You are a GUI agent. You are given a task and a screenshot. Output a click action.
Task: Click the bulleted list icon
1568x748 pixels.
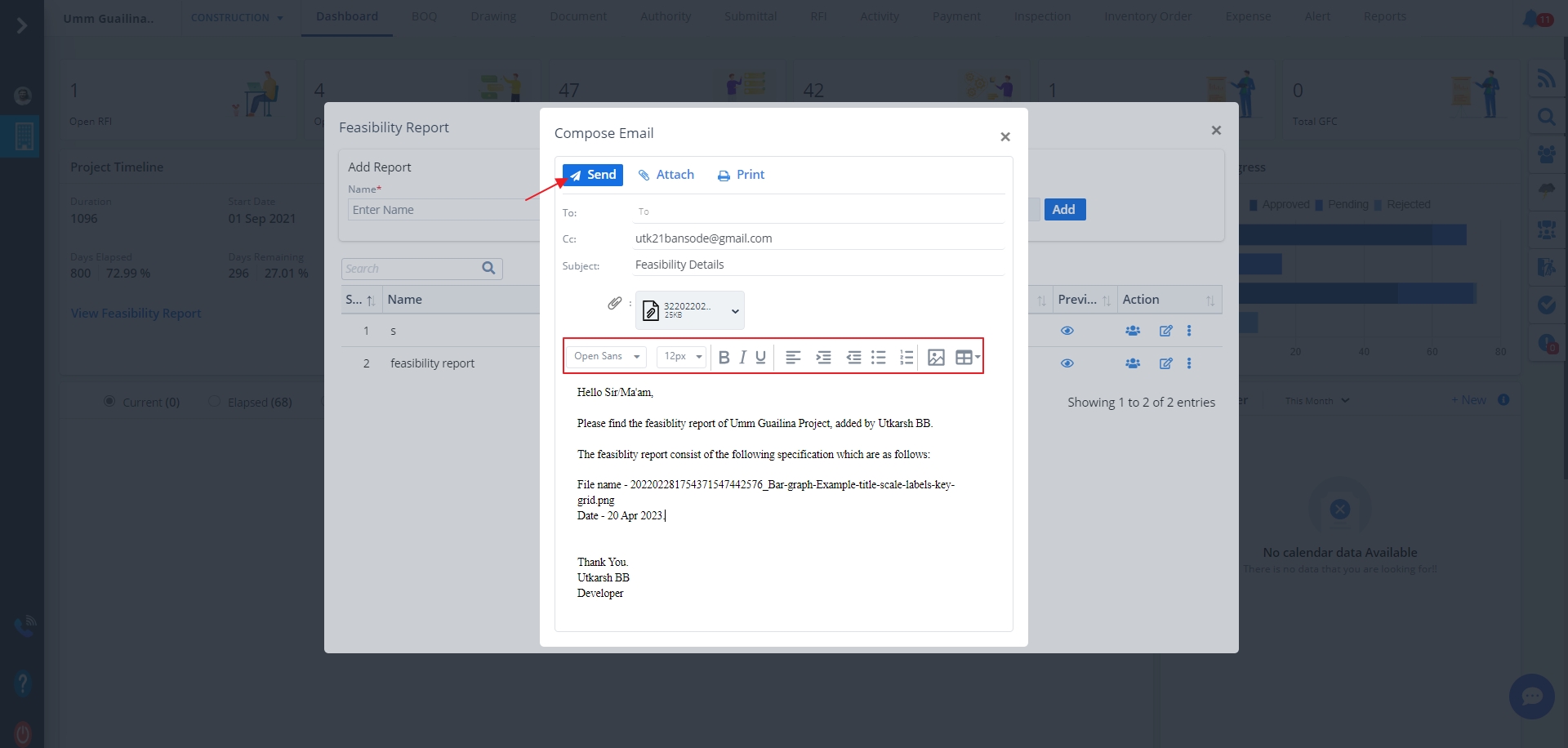point(879,357)
